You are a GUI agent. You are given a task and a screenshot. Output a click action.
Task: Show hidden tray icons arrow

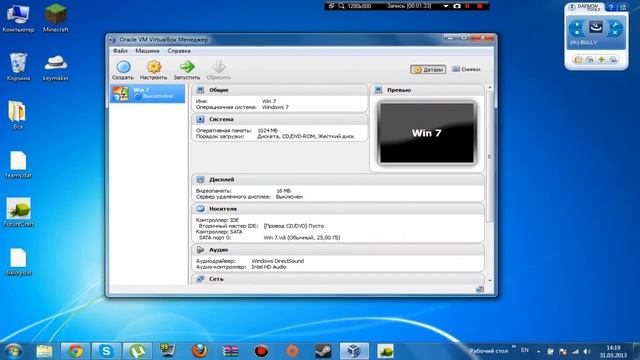(x=539, y=351)
